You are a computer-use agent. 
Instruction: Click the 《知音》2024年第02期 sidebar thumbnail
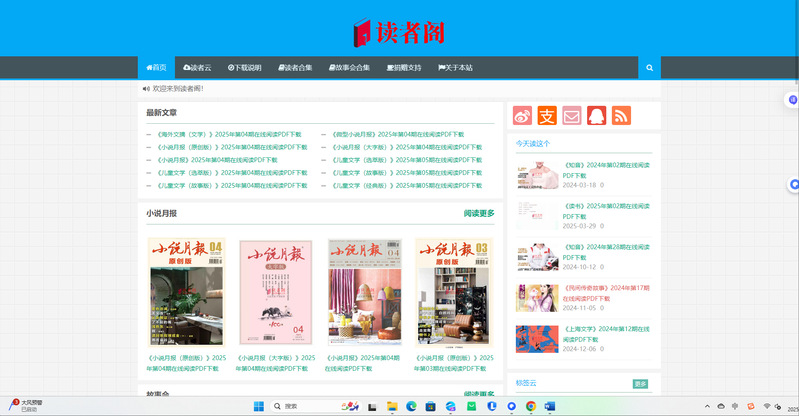tap(537, 175)
